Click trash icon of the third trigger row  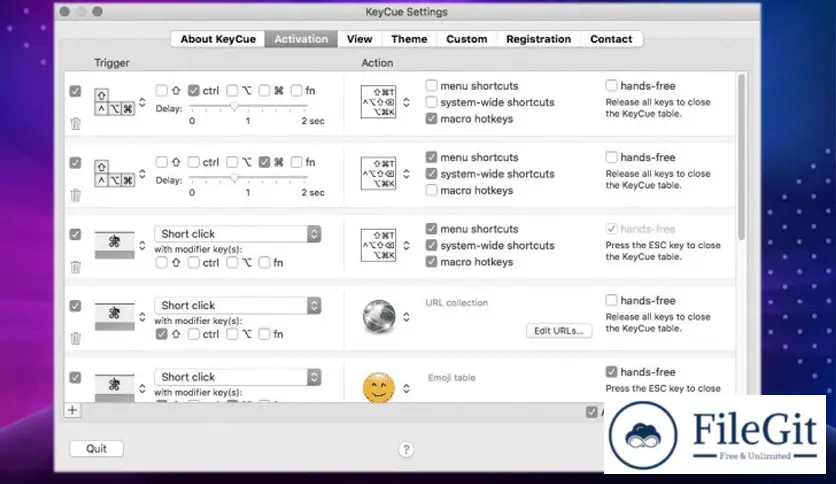pyautogui.click(x=75, y=267)
